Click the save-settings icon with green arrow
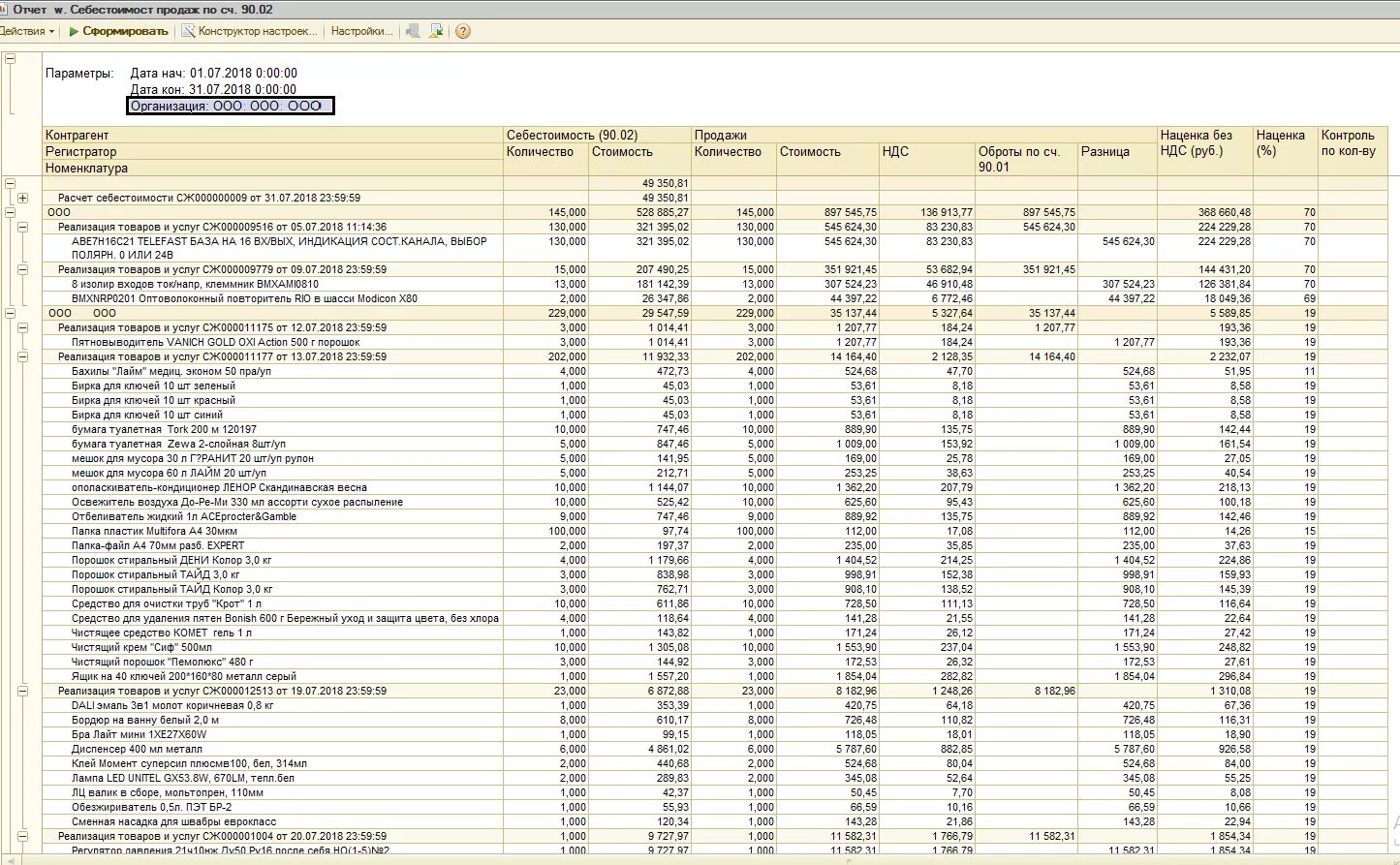The height and width of the screenshot is (865, 1400). point(436,31)
